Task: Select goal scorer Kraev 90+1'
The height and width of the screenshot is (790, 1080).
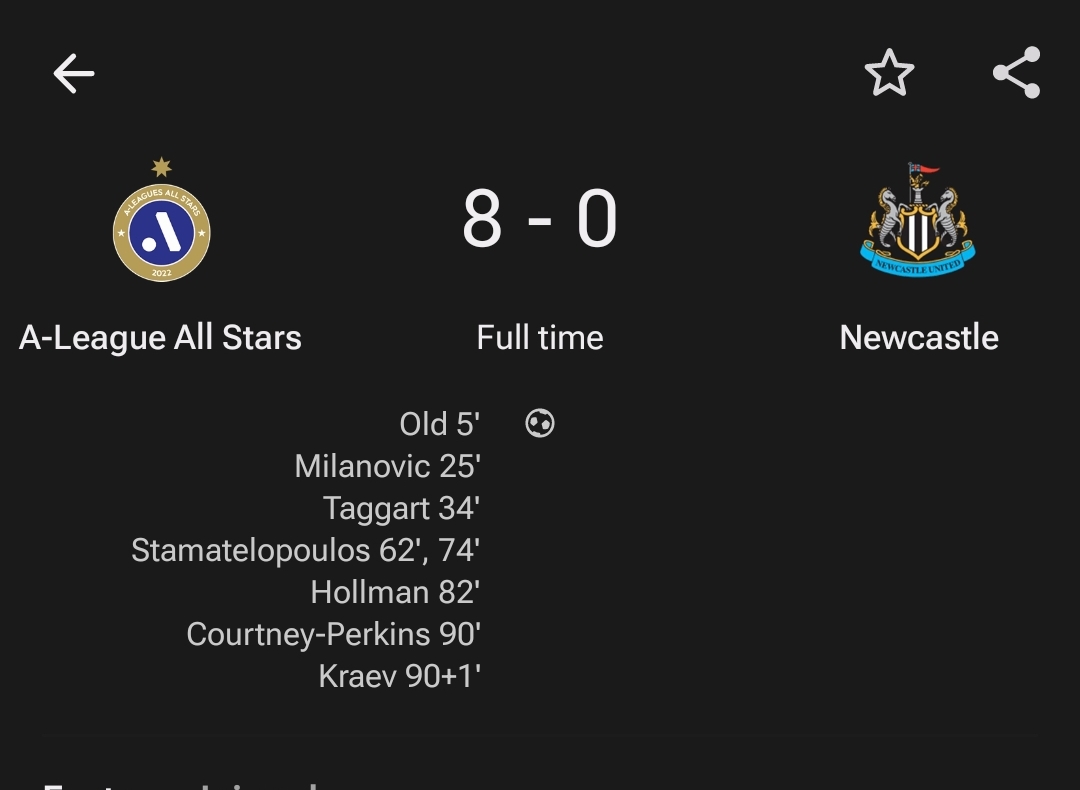Action: [399, 676]
